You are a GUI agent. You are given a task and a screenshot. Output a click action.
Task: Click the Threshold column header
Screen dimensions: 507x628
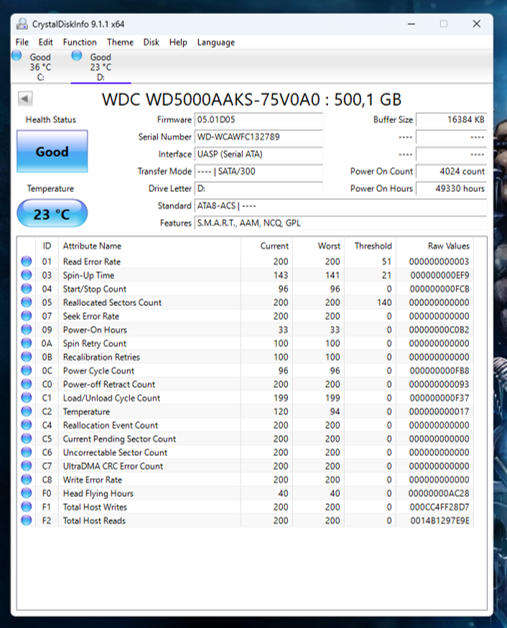tap(370, 246)
